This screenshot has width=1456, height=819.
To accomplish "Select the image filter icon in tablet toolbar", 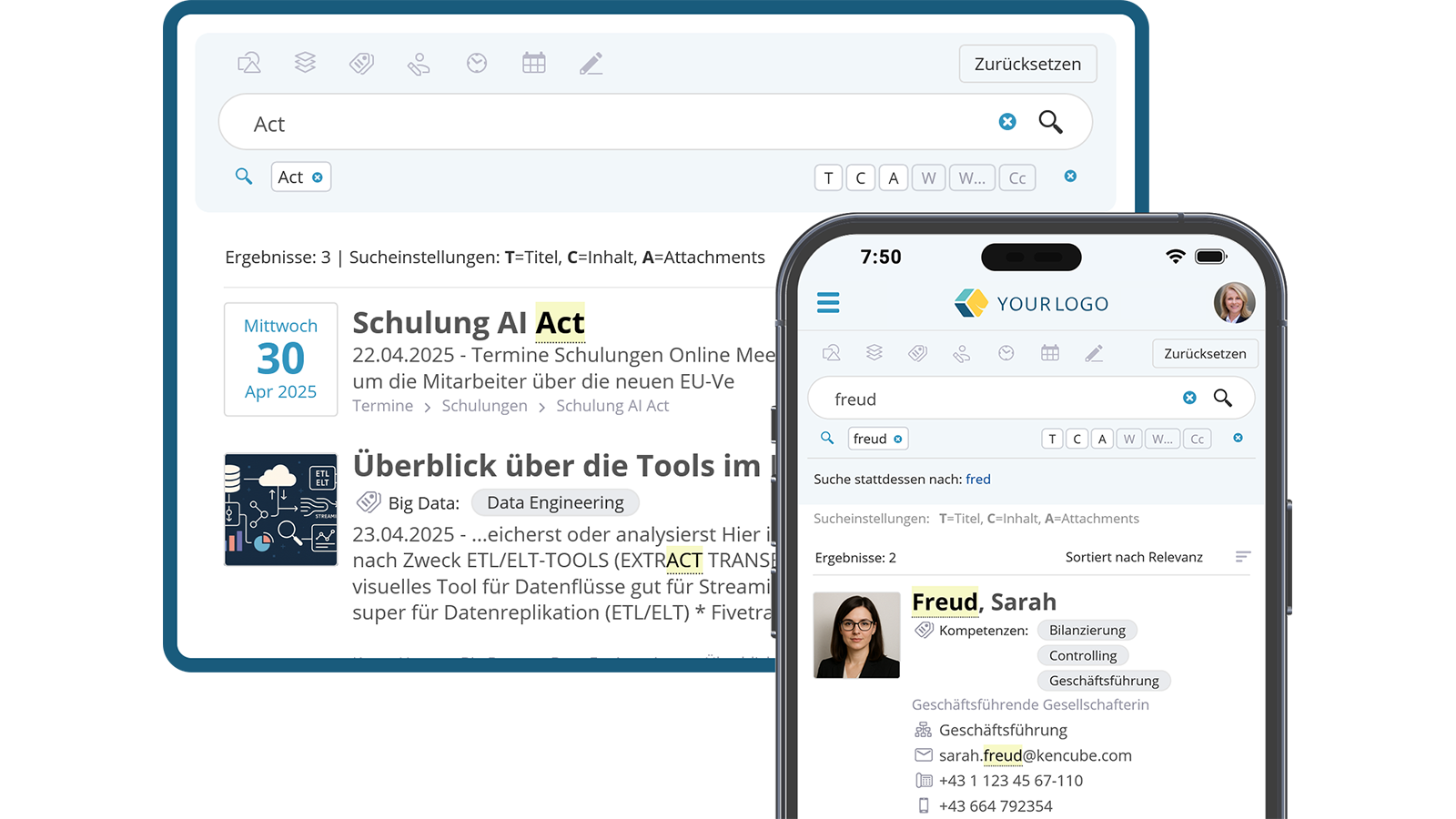I will [249, 63].
